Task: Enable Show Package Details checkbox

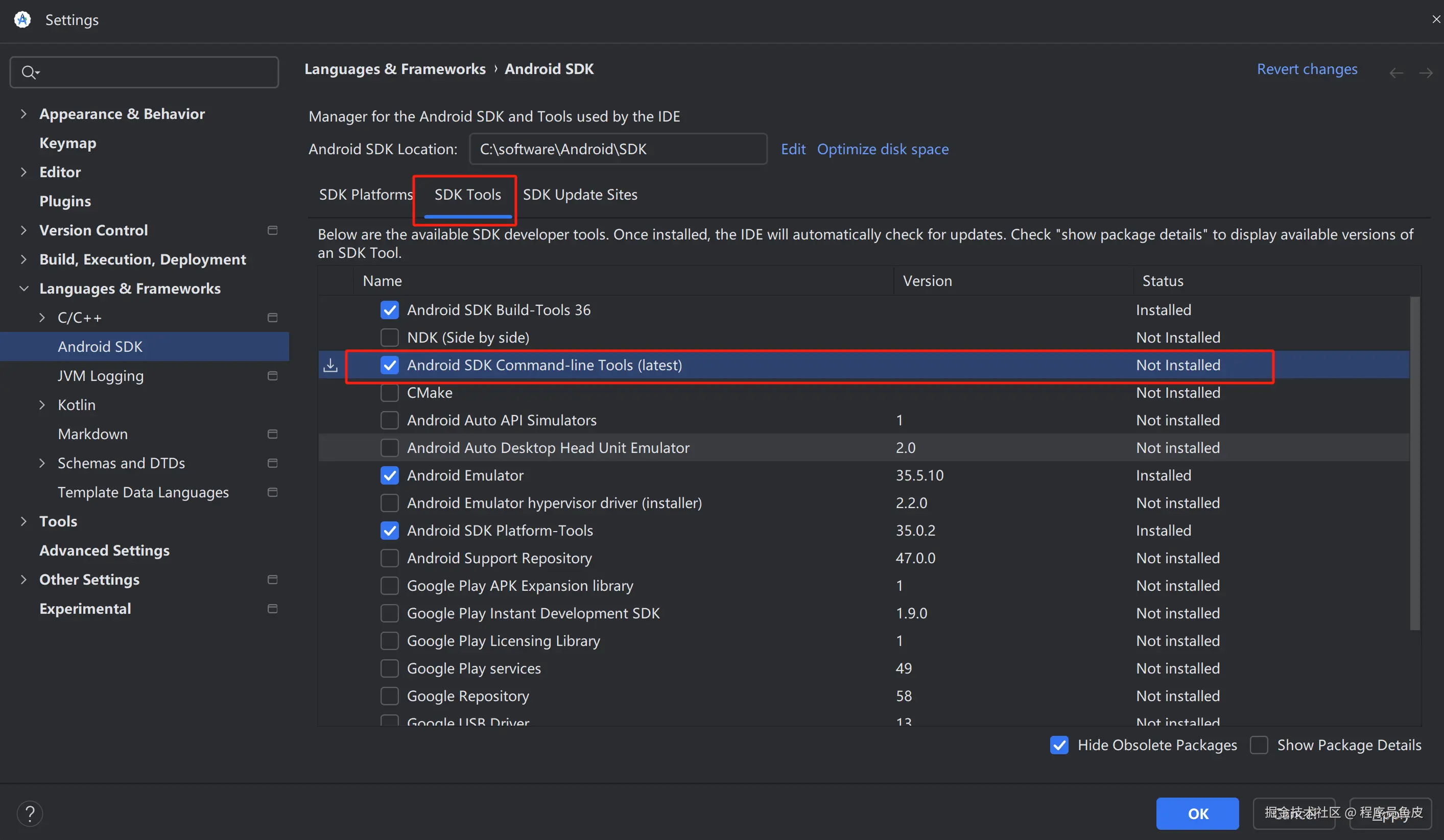Action: pyautogui.click(x=1259, y=745)
